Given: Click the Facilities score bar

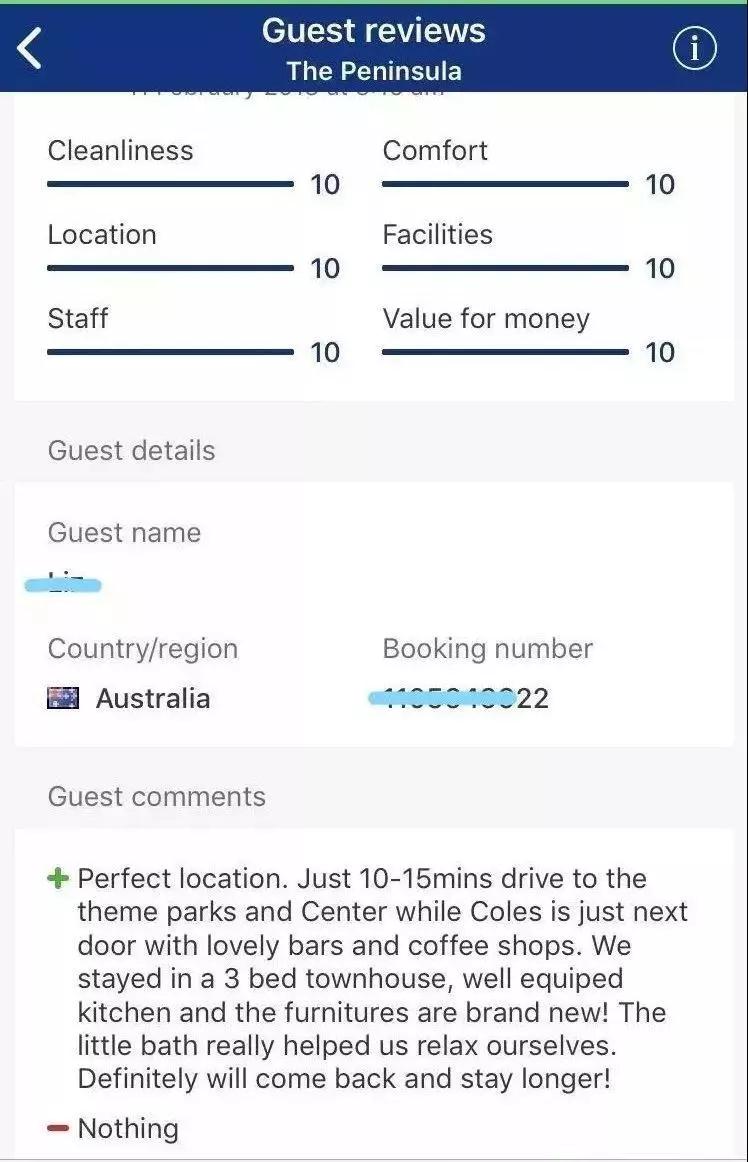Looking at the screenshot, I should click(x=506, y=268).
